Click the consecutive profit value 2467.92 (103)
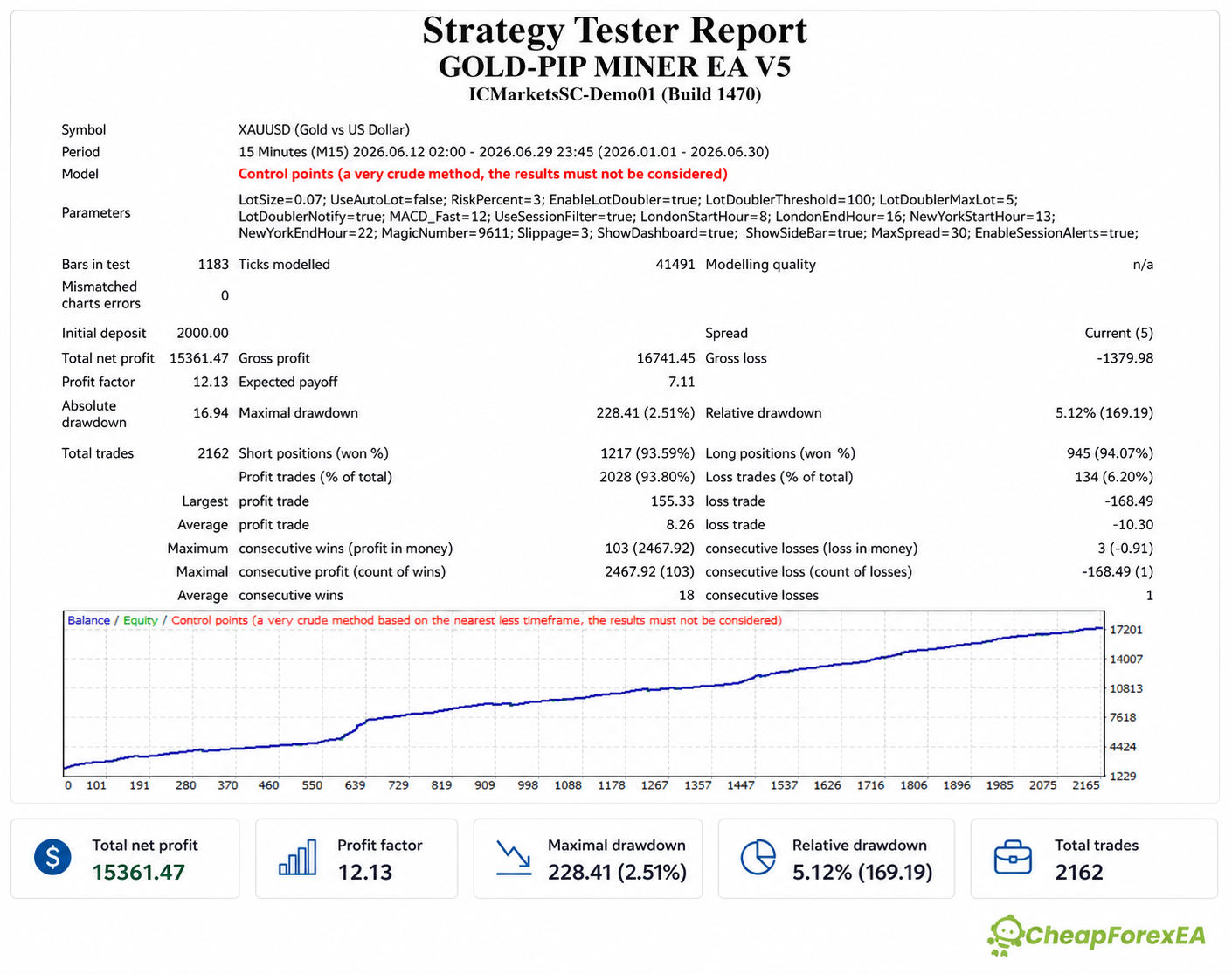 [649, 572]
